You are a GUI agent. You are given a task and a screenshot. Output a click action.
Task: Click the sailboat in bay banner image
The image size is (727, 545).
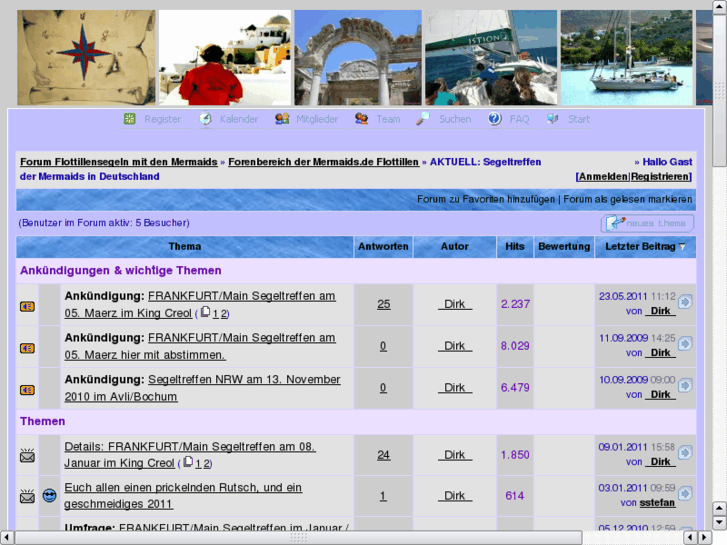click(626, 58)
